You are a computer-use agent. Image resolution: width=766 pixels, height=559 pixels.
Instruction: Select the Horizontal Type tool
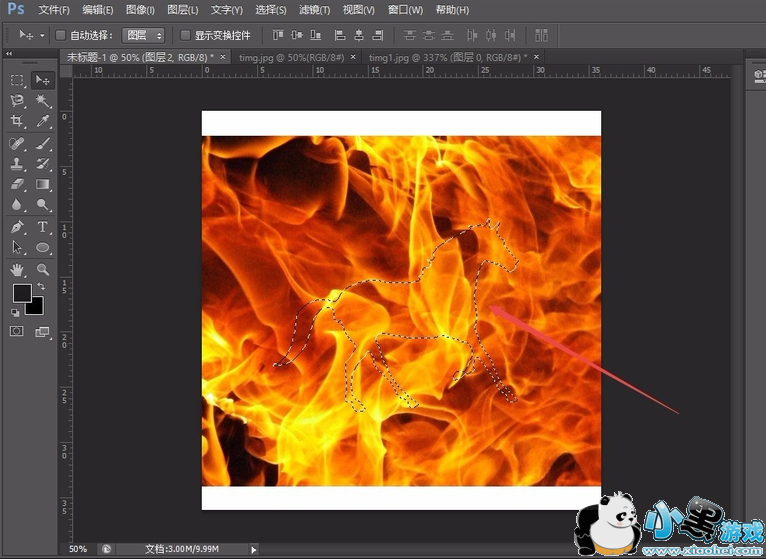click(43, 227)
